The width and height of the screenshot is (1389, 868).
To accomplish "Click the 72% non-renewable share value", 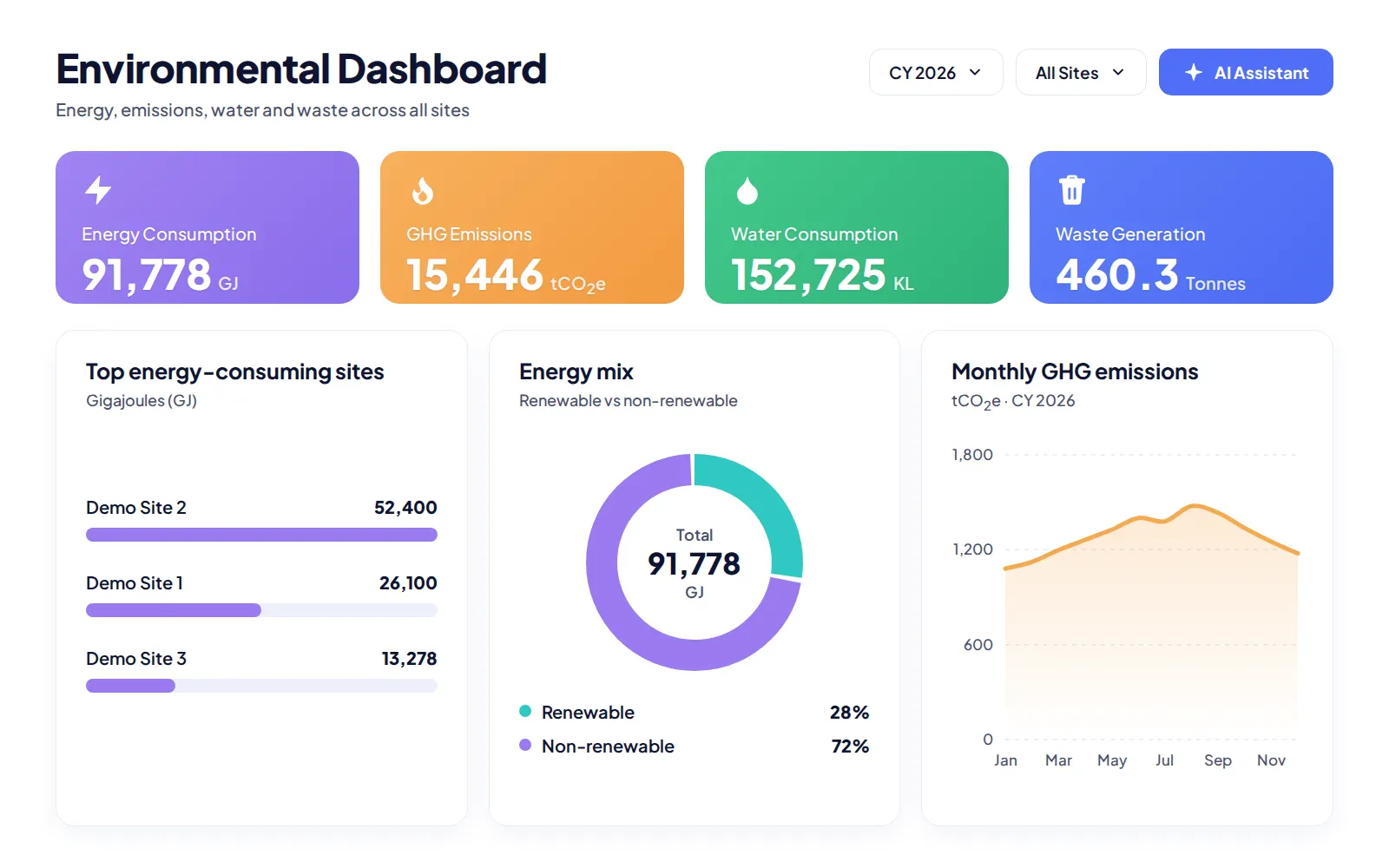I will 850,746.
